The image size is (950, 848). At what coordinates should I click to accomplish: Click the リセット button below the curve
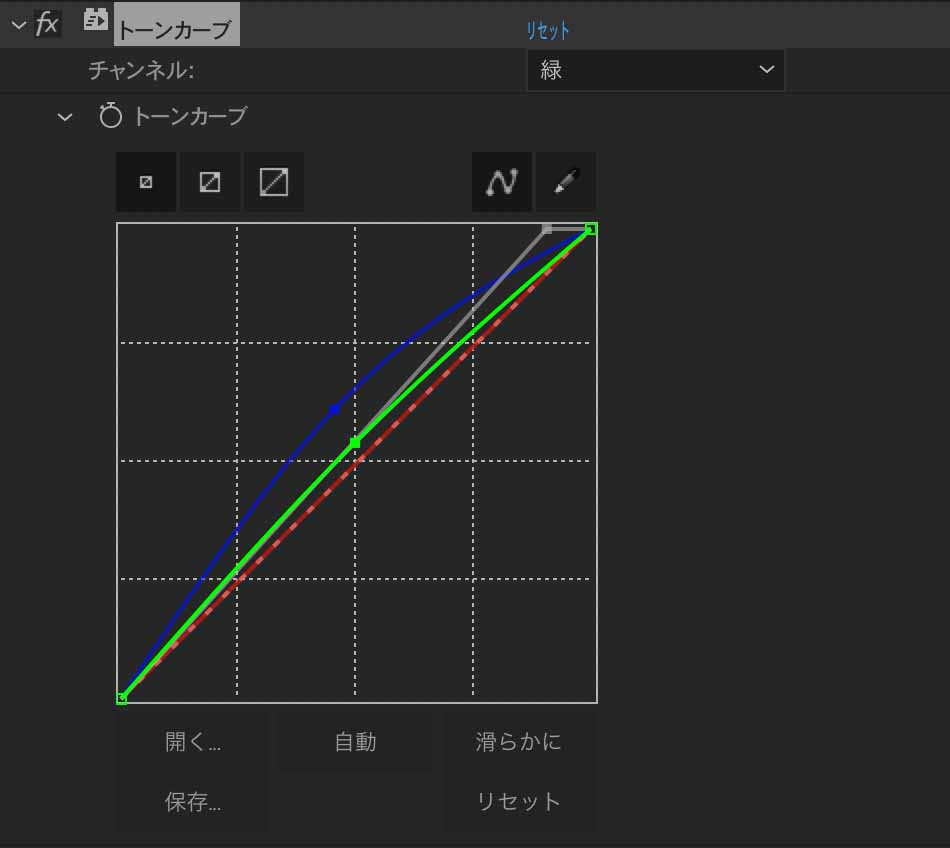[x=518, y=802]
